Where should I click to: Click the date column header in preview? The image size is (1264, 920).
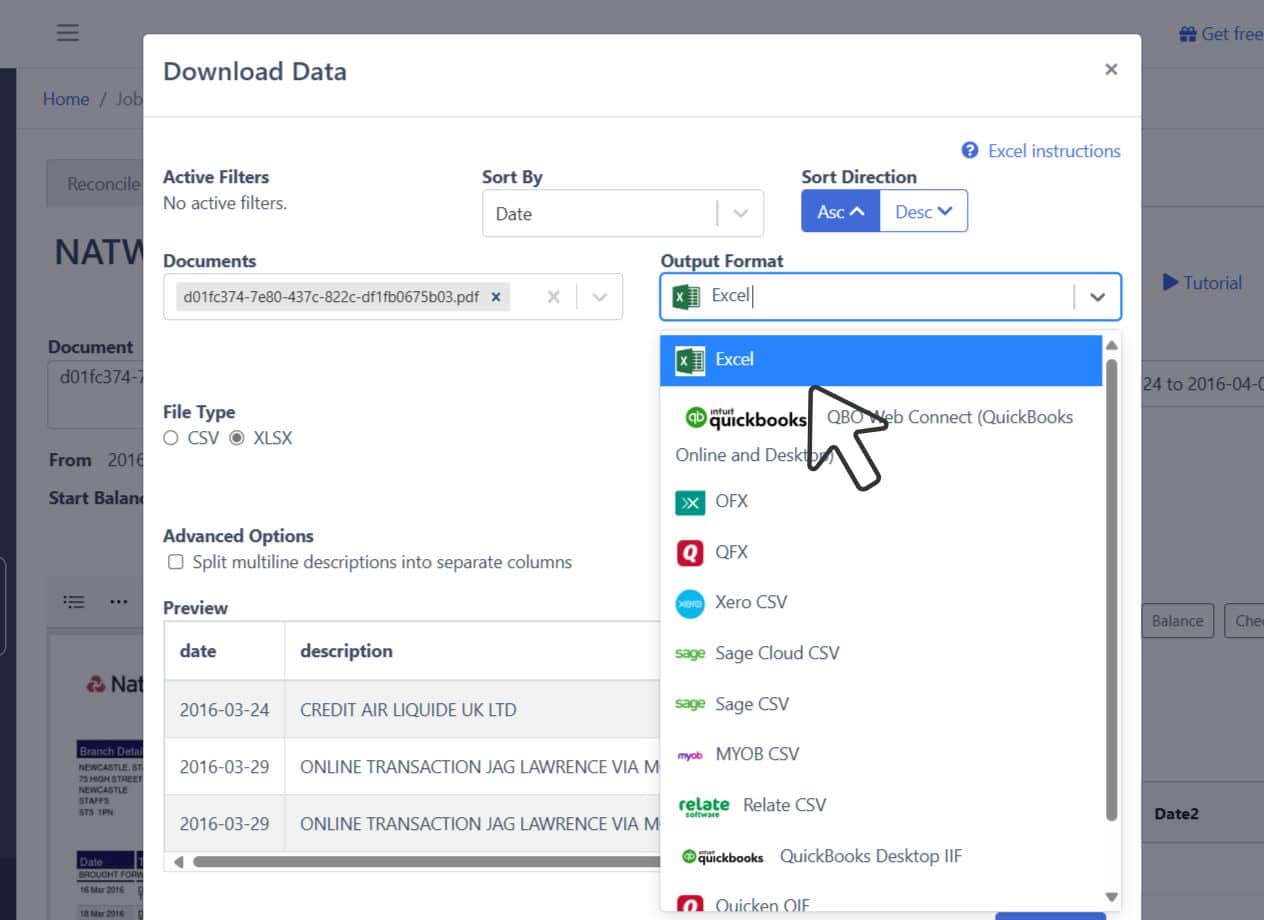pyautogui.click(x=224, y=651)
